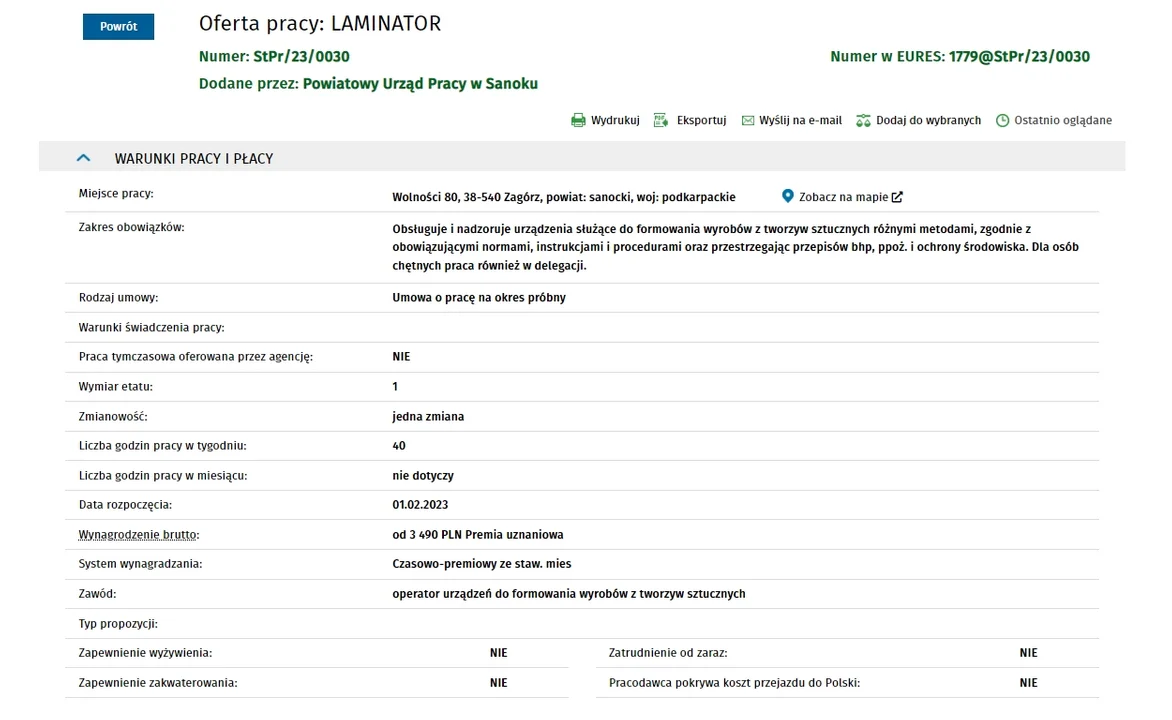The width and height of the screenshot is (1172, 720).
Task: Click the Zawód label
Action: [x=97, y=594]
